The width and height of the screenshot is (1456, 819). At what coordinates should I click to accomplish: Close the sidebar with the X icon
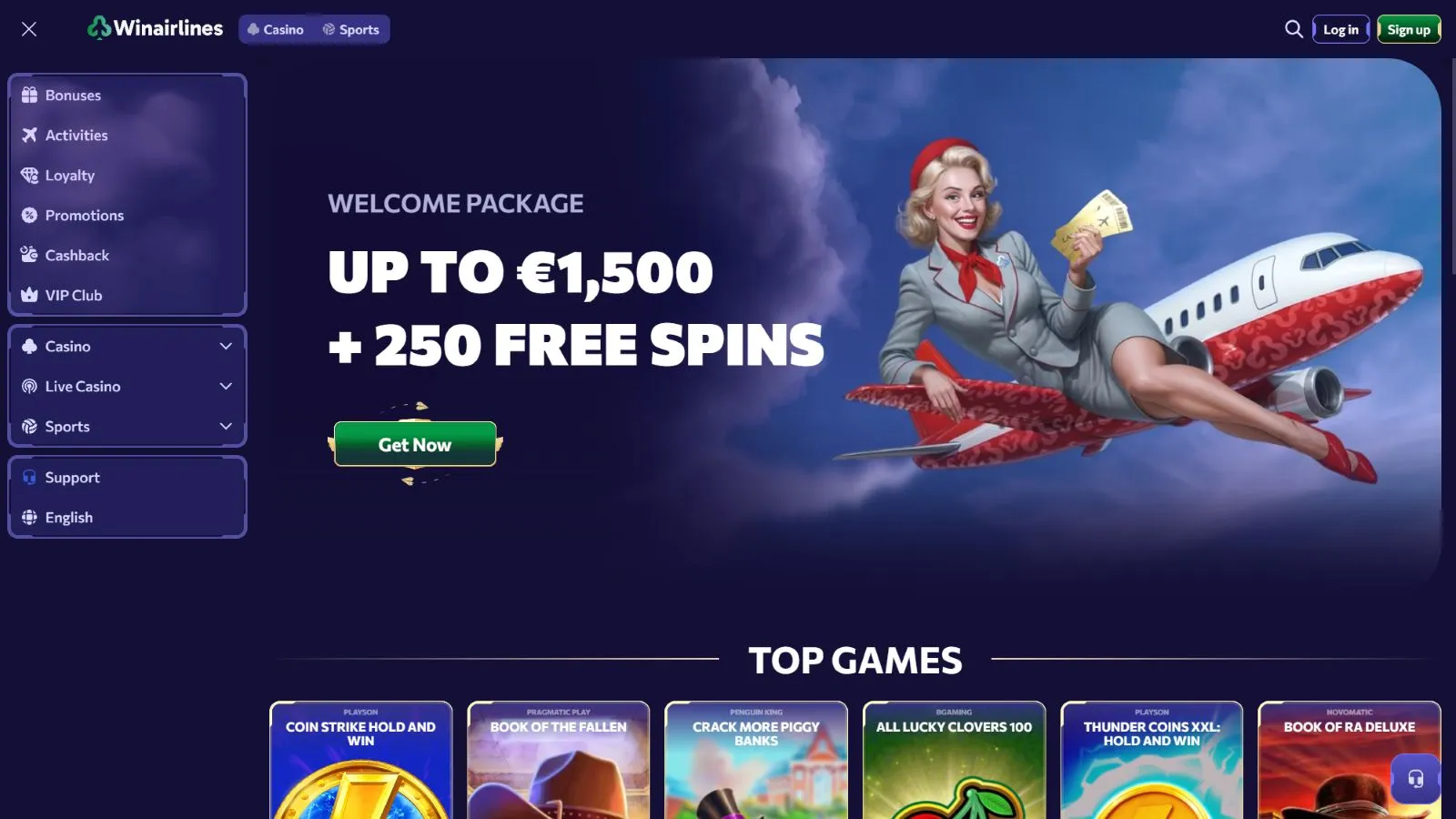click(29, 29)
